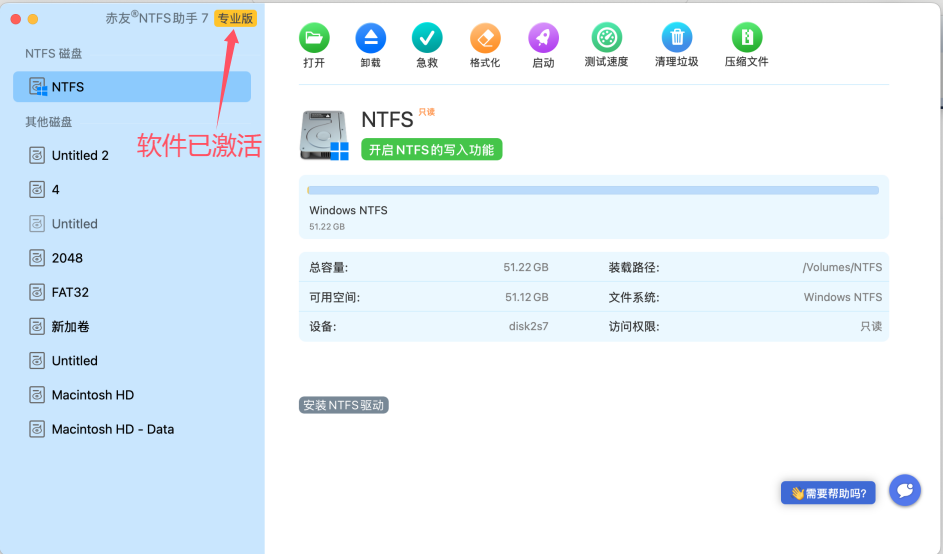Select the NTFS disk in the sidebar
This screenshot has height=554, width=943.
132,87
